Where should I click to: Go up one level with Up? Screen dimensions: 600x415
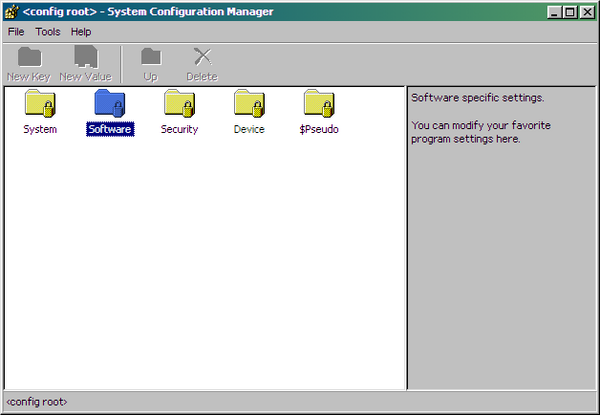[150, 64]
